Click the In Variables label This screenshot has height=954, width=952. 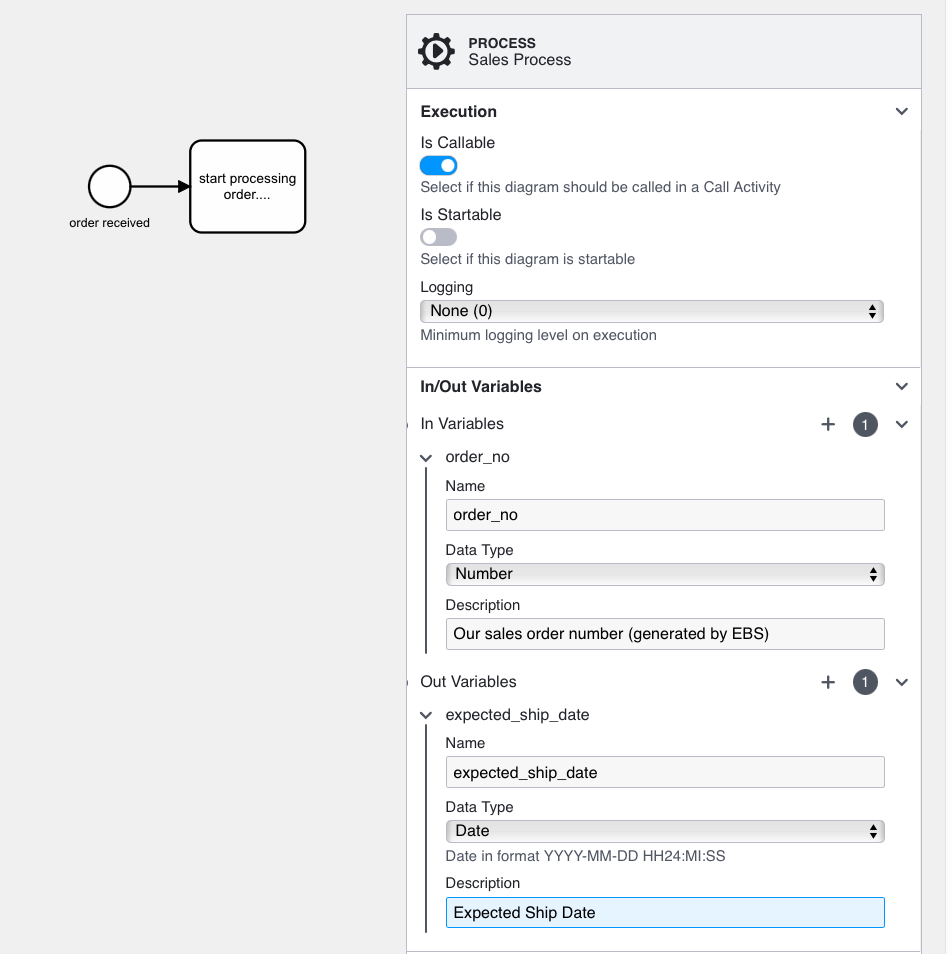[462, 423]
